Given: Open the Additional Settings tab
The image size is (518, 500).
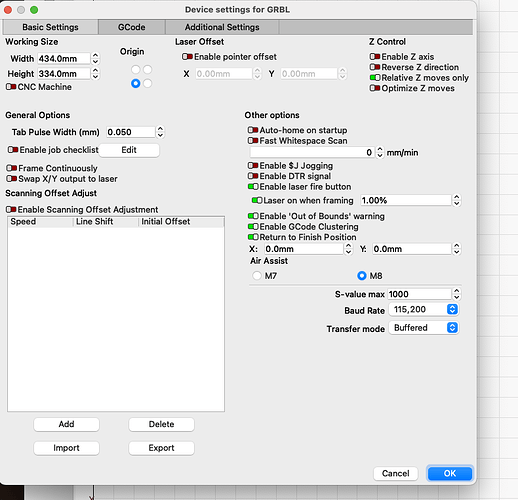Looking at the screenshot, I should [222, 27].
